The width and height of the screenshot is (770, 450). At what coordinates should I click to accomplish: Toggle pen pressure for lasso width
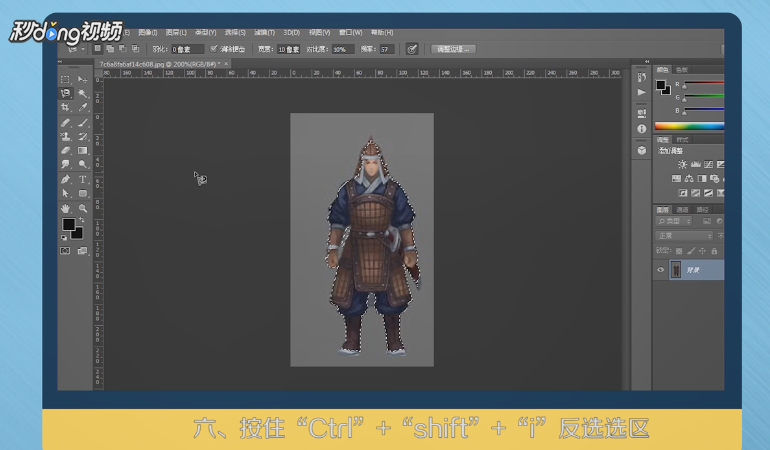[412, 49]
